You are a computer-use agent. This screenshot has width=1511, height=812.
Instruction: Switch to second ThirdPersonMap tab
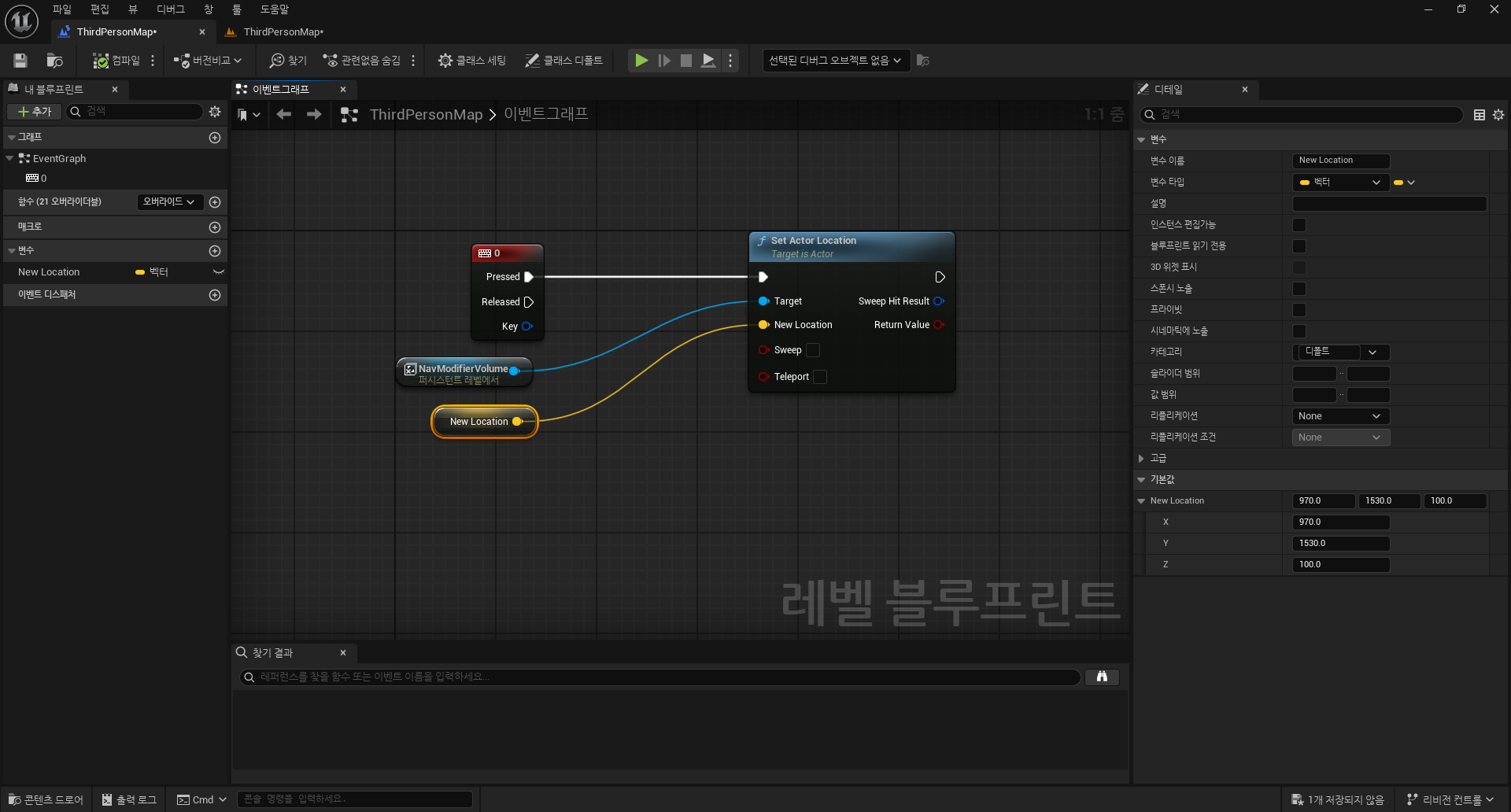pyautogui.click(x=283, y=32)
